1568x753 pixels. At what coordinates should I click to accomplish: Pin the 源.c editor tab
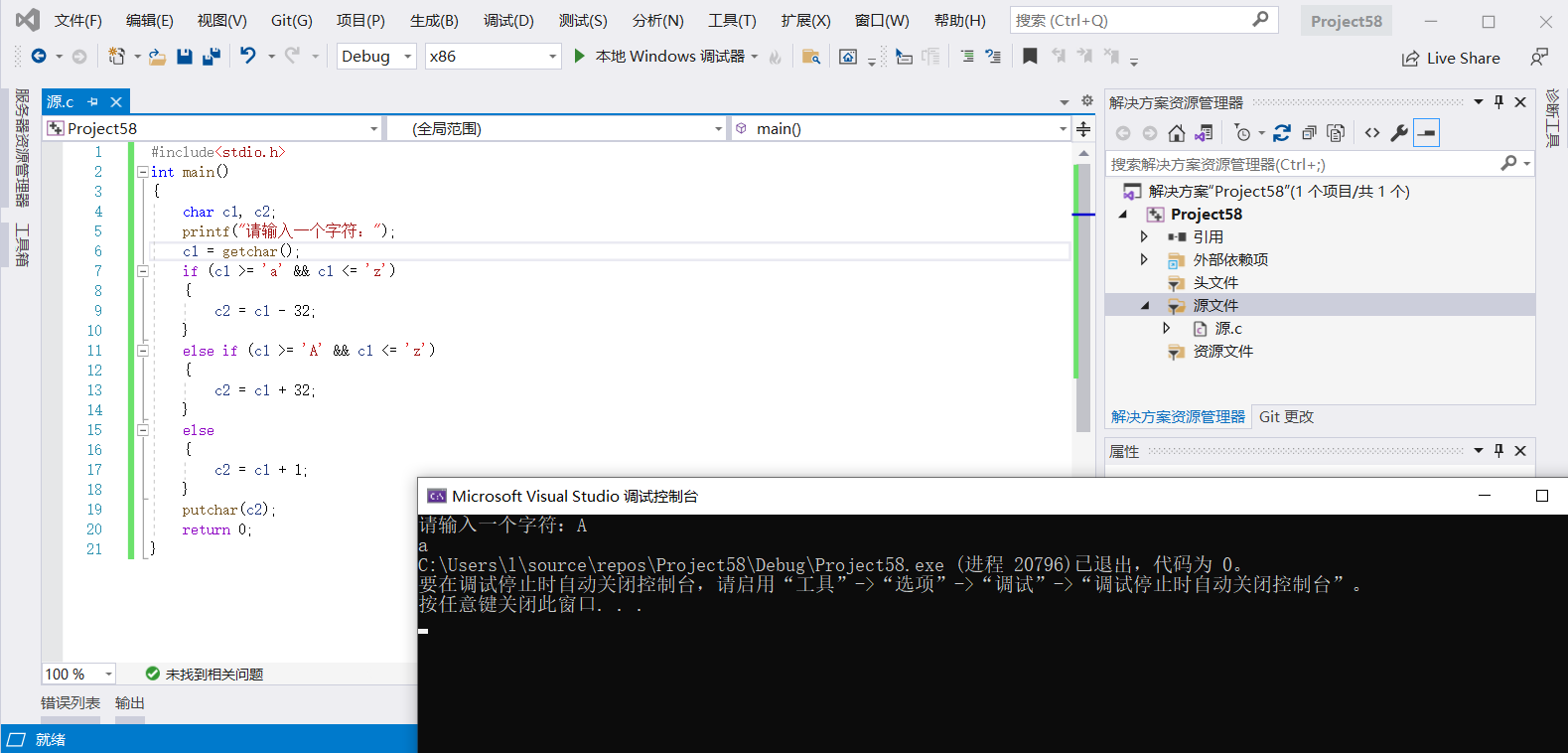(93, 101)
